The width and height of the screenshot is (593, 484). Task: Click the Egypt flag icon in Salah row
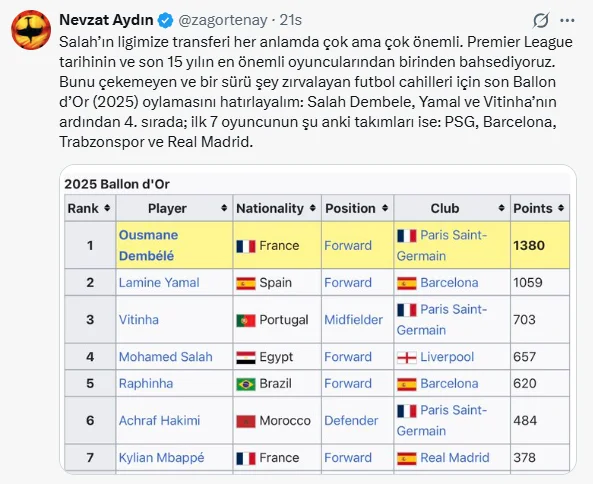coord(246,357)
